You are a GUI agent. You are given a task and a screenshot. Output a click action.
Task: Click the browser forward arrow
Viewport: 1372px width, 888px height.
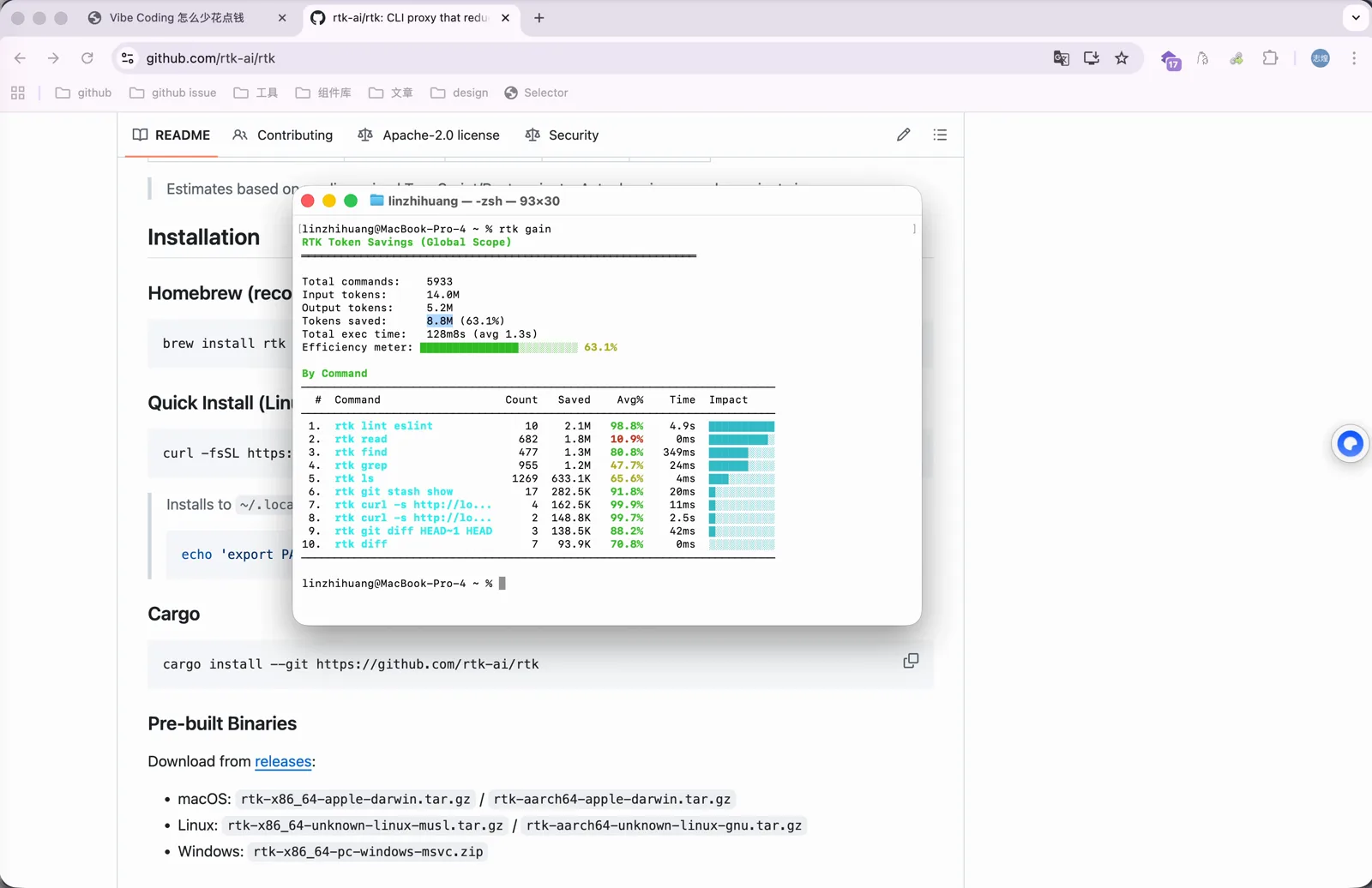(x=53, y=58)
